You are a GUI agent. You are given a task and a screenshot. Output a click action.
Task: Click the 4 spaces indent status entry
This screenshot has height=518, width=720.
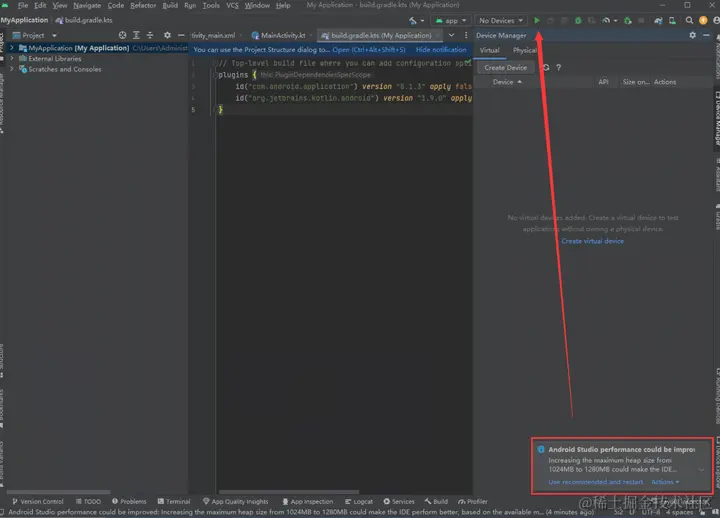(x=680, y=512)
